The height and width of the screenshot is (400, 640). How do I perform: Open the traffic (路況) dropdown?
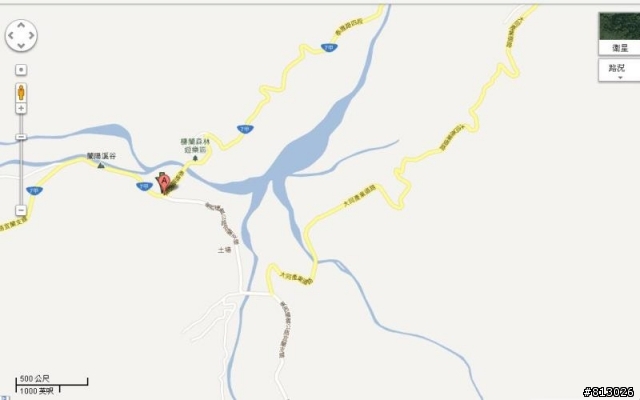[x=619, y=70]
